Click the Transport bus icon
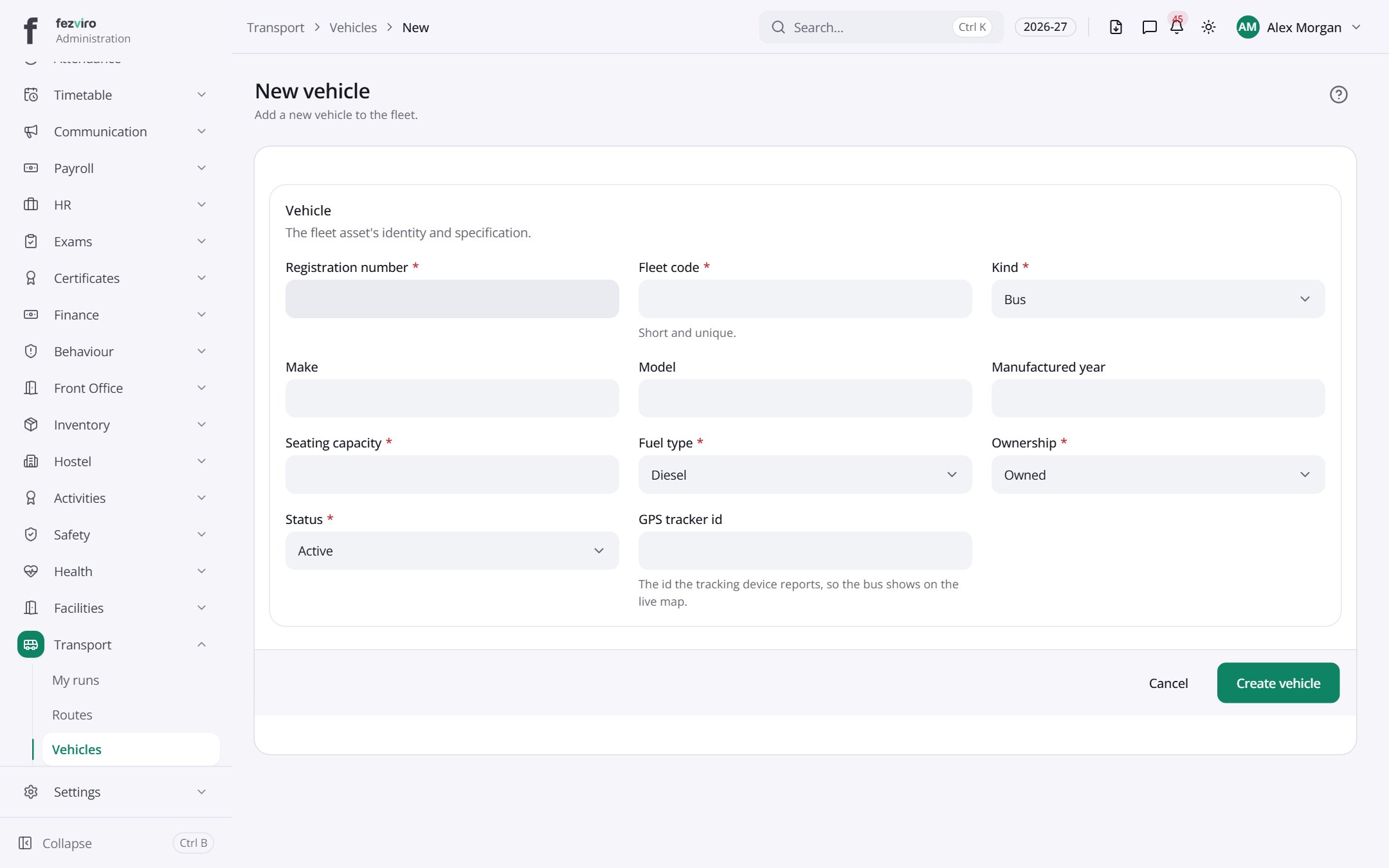This screenshot has width=1389, height=868. point(31,644)
